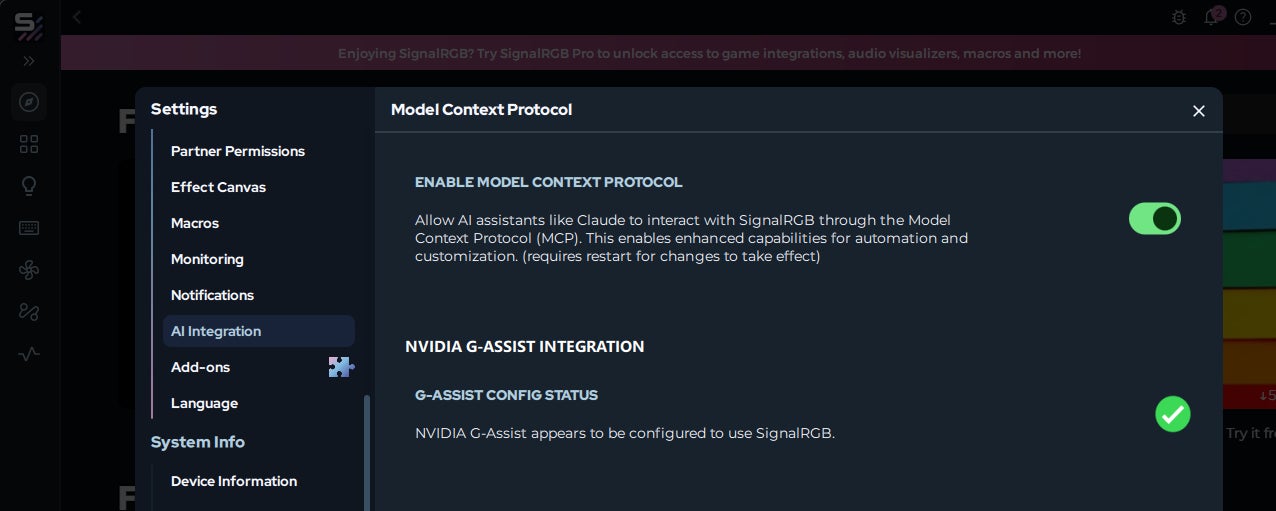The image size is (1276, 511).
Task: Open the keyboard Devices sidebar icon
Action: click(x=29, y=228)
